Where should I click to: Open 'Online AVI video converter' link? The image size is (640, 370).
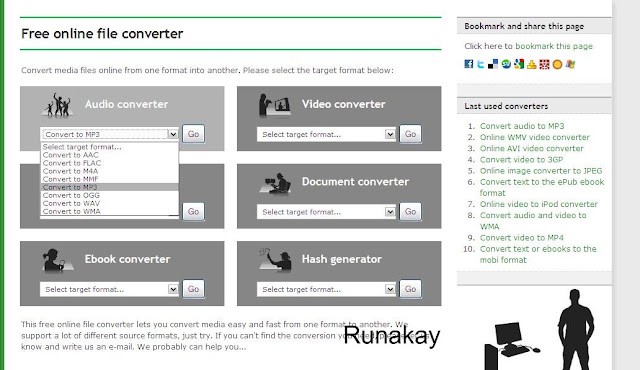pyautogui.click(x=531, y=148)
